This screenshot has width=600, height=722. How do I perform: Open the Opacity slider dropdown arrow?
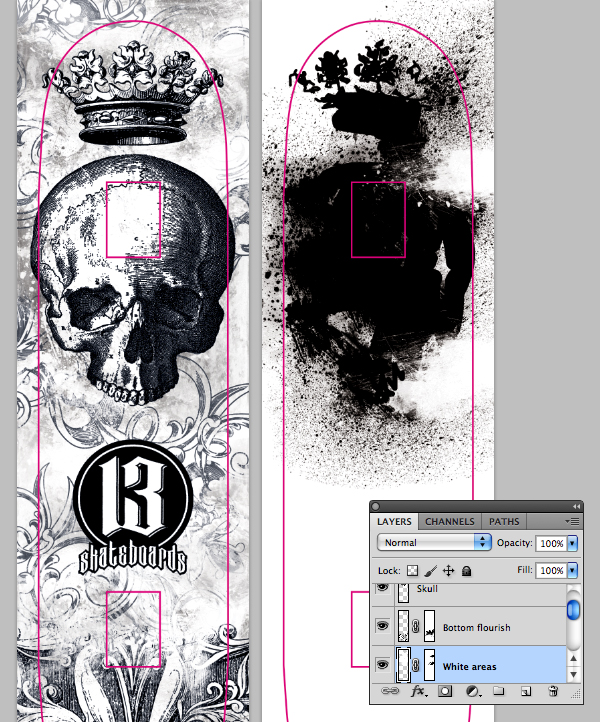pyautogui.click(x=572, y=543)
